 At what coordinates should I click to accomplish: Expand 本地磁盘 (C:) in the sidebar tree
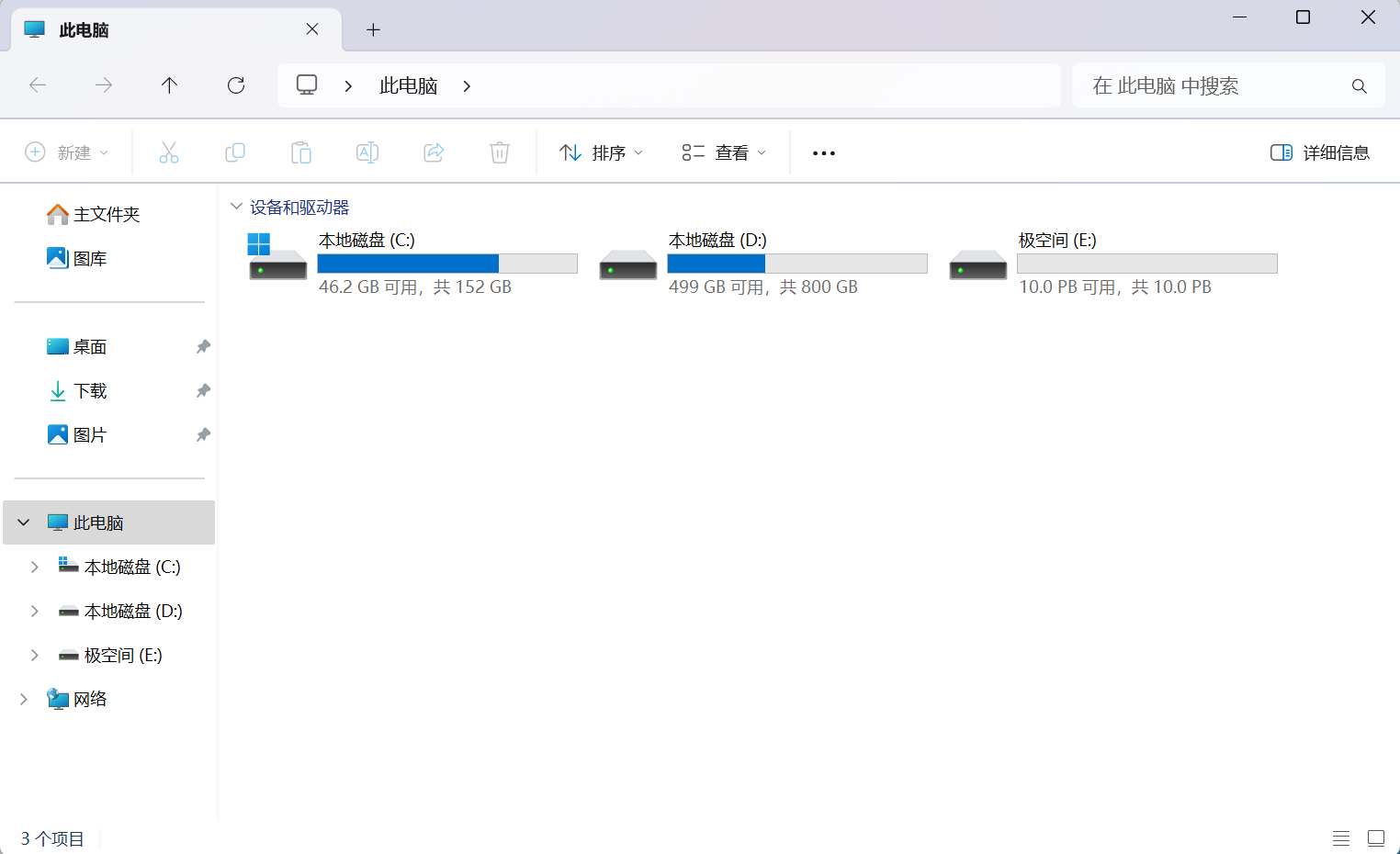tap(35, 567)
